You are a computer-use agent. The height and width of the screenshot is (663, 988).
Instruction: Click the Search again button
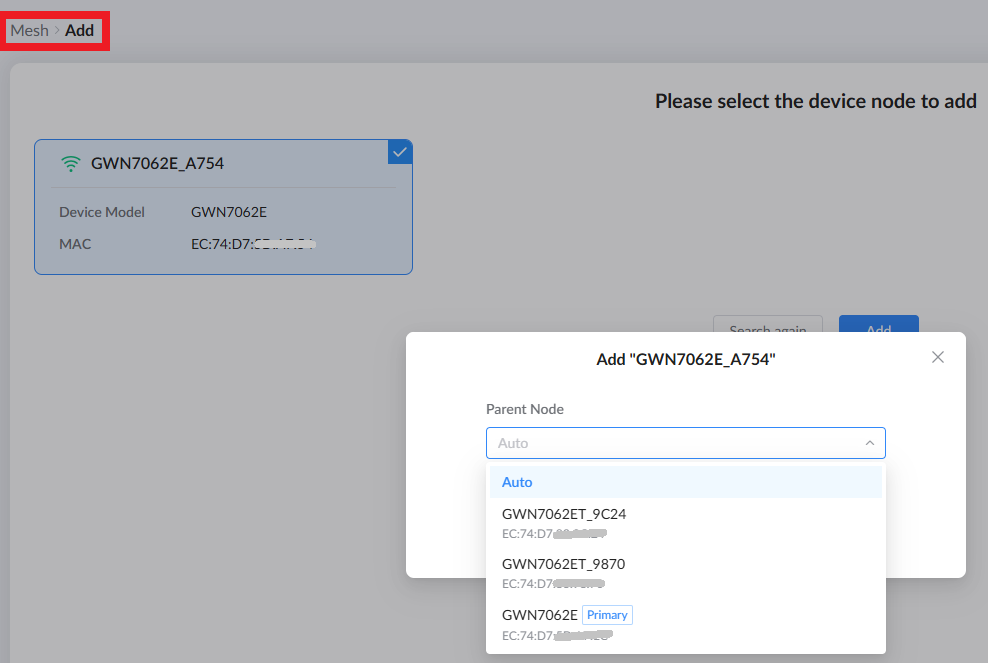(767, 324)
